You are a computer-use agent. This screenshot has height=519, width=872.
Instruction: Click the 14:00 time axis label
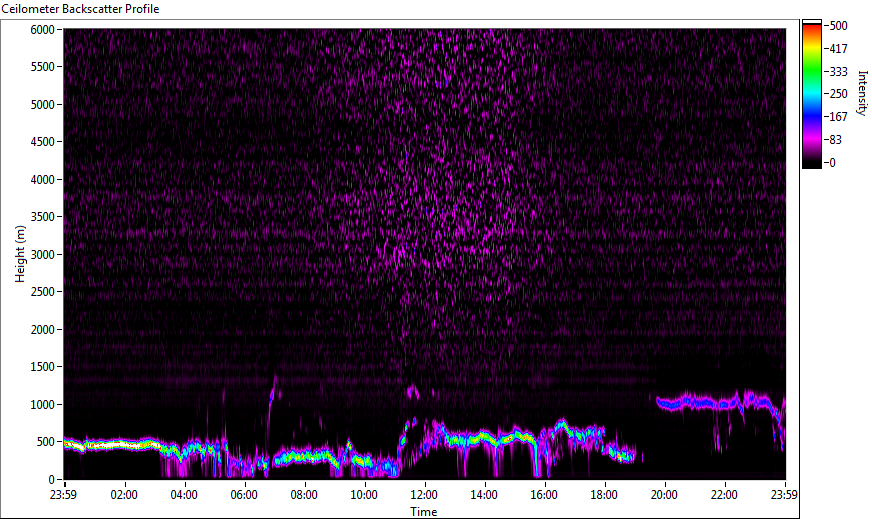click(x=484, y=495)
